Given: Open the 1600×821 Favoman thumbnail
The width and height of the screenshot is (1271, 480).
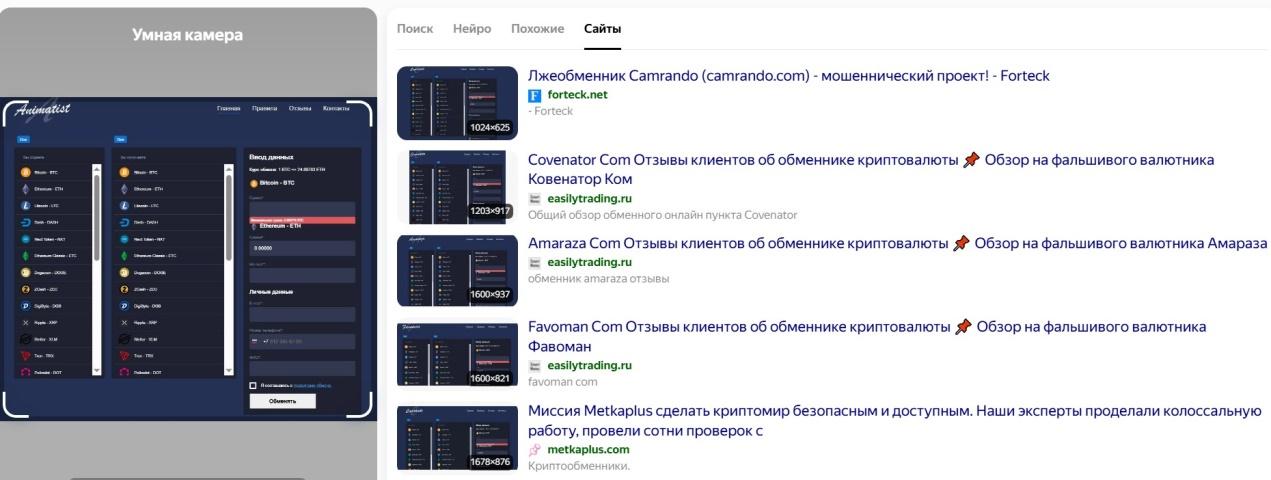Looking at the screenshot, I should [457, 354].
